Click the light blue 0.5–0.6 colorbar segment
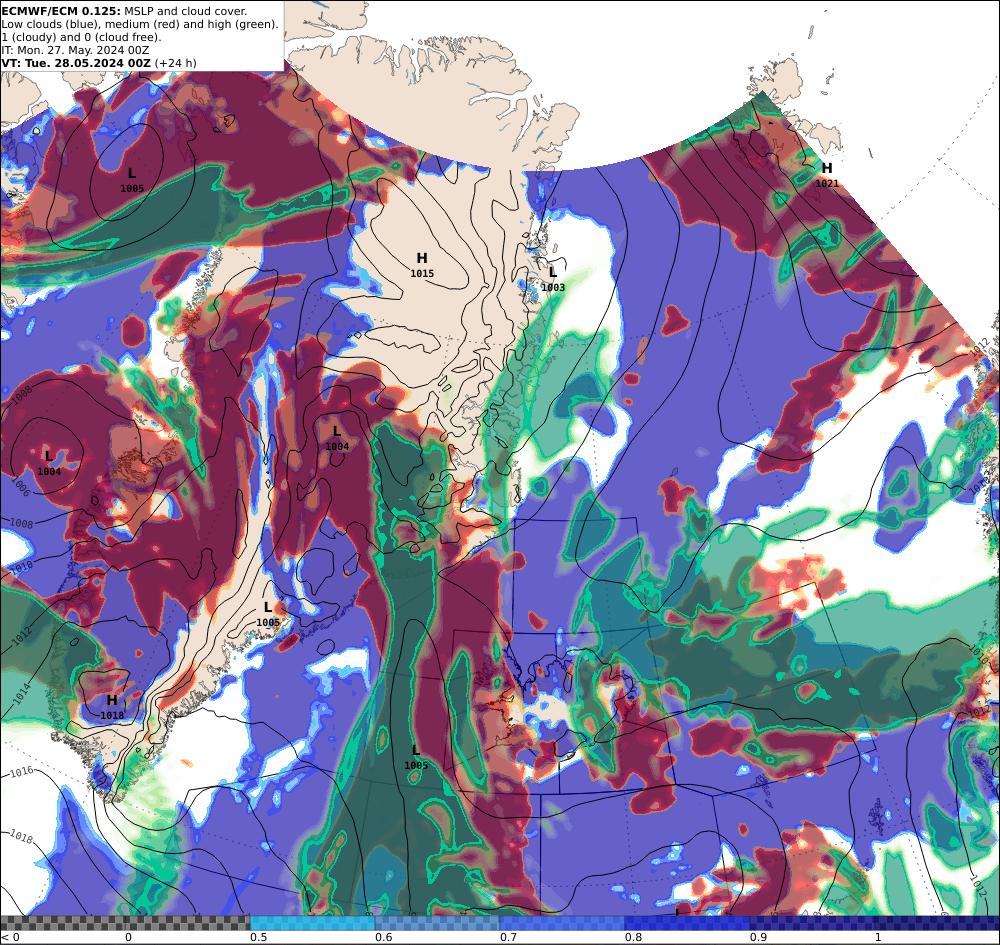The height and width of the screenshot is (945, 1000). (x=312, y=923)
